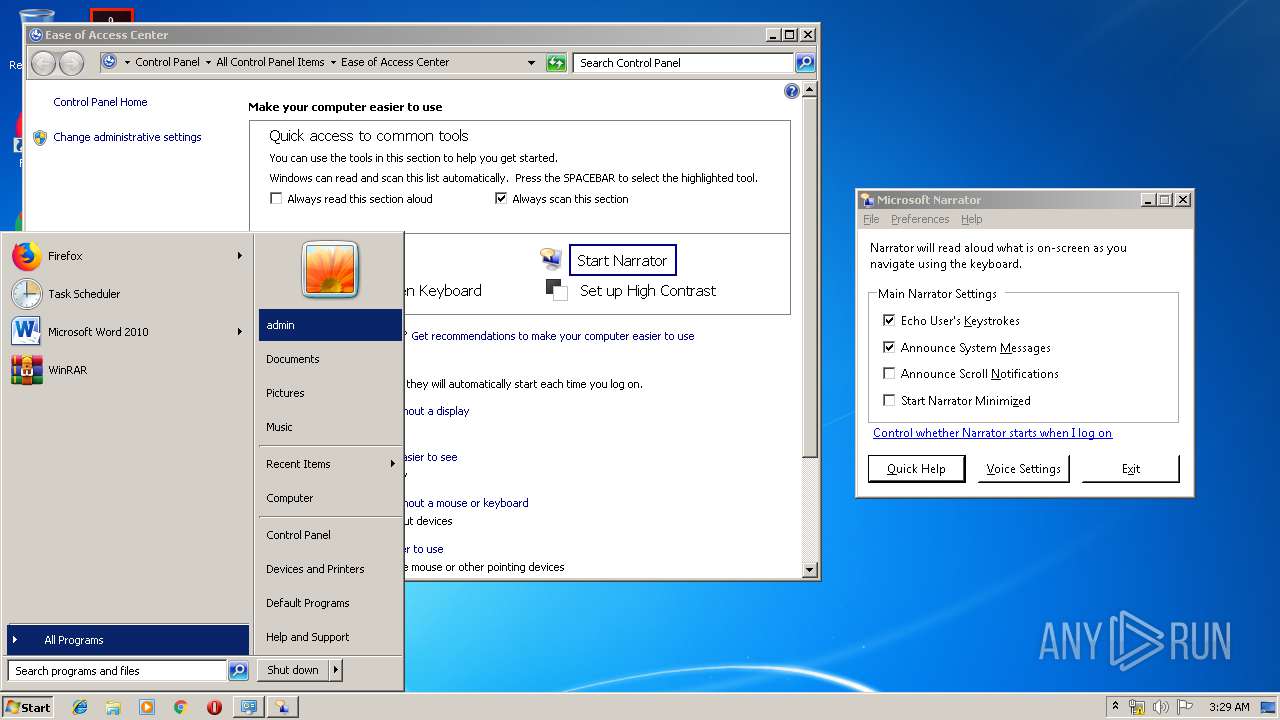Image resolution: width=1280 pixels, height=720 pixels.
Task: Launch Chrome from the taskbar
Action: pos(180,707)
